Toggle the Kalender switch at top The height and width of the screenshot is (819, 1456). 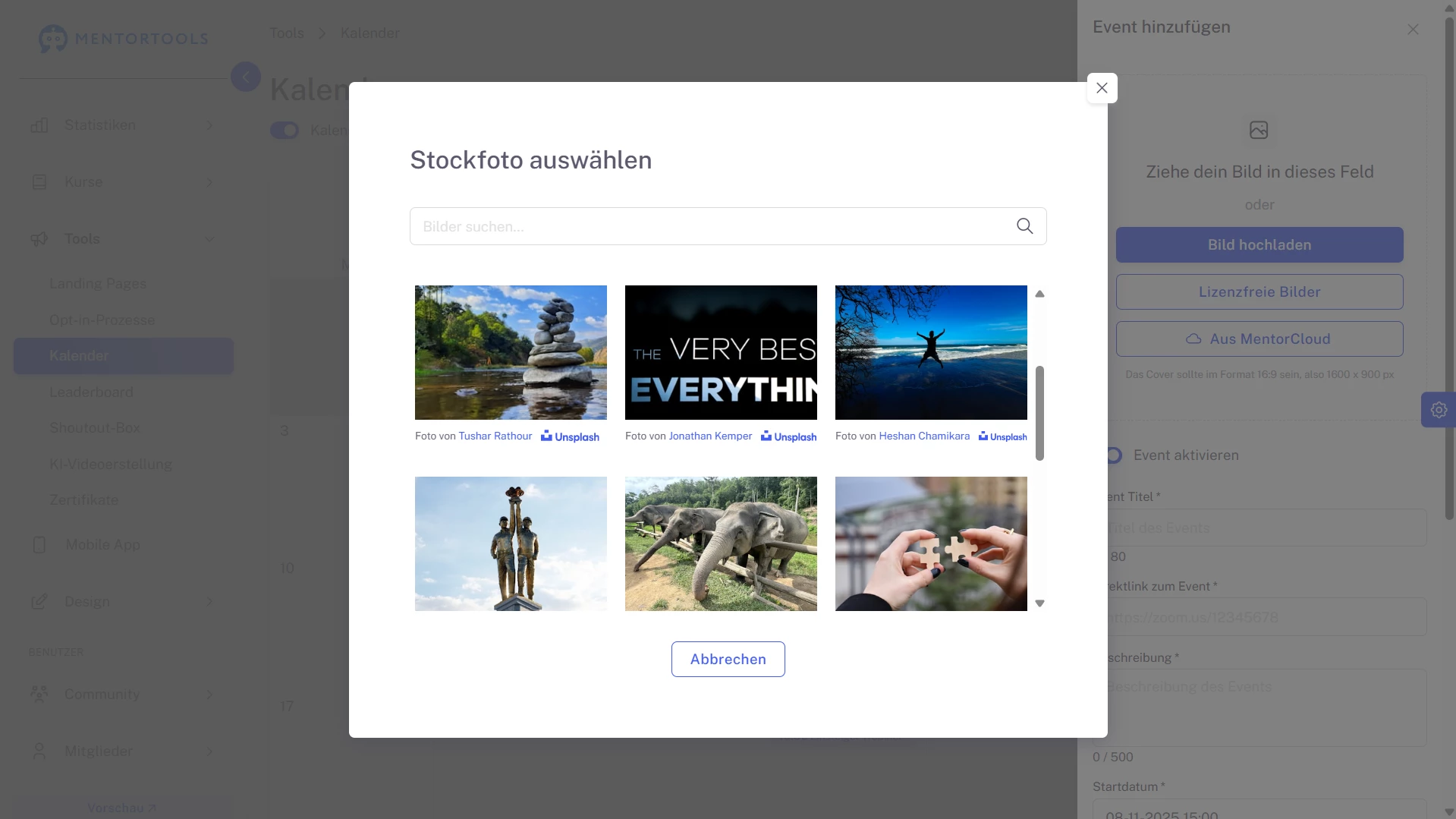pyautogui.click(x=285, y=131)
